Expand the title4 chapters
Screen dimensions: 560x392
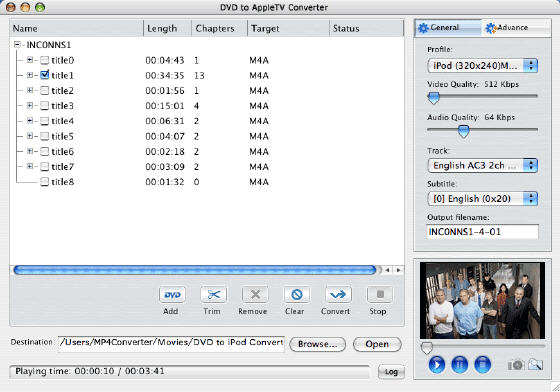[x=30, y=121]
